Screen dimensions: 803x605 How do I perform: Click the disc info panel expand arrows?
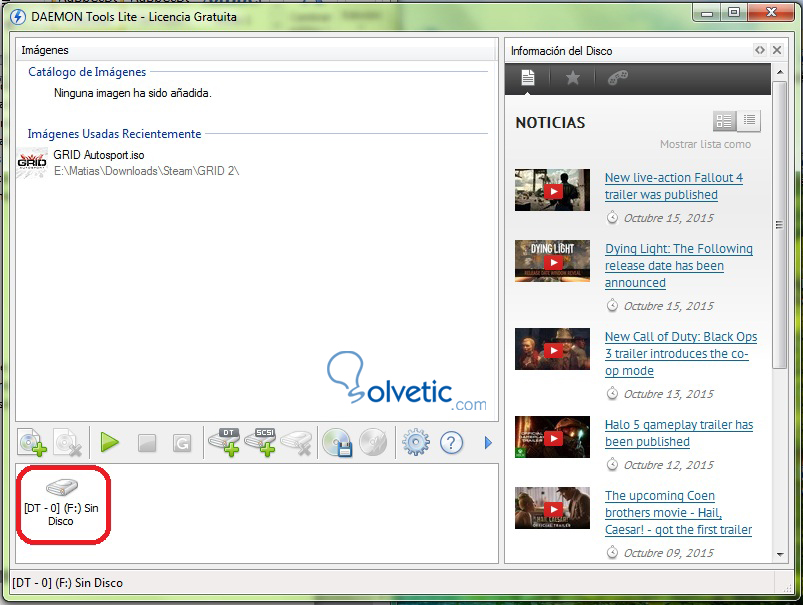[x=760, y=50]
